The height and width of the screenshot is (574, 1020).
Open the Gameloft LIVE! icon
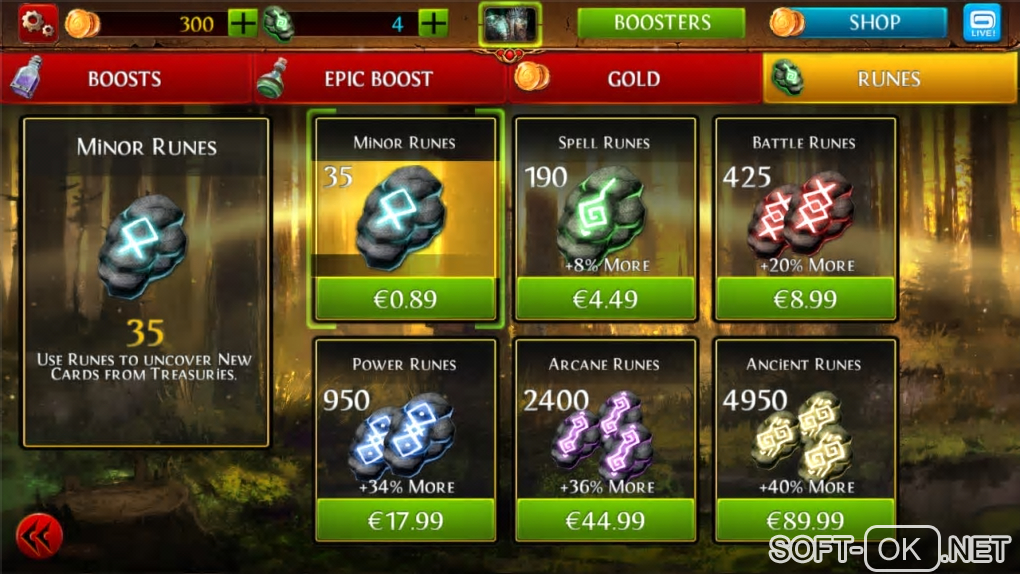[982, 23]
